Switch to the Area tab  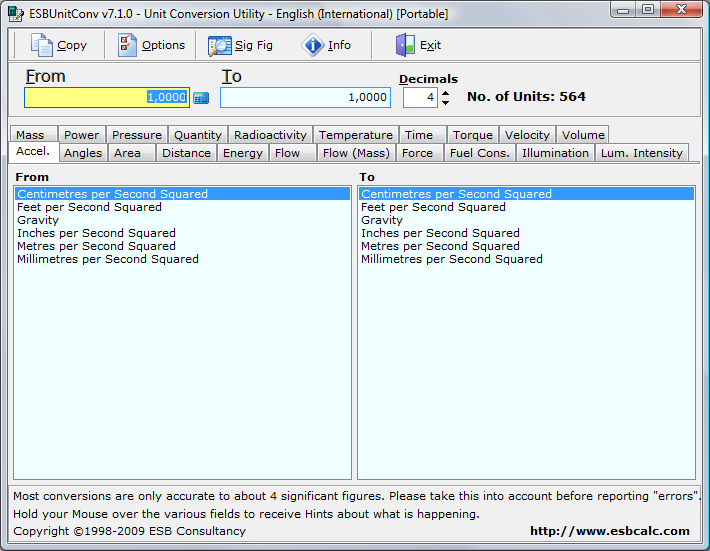[x=132, y=153]
